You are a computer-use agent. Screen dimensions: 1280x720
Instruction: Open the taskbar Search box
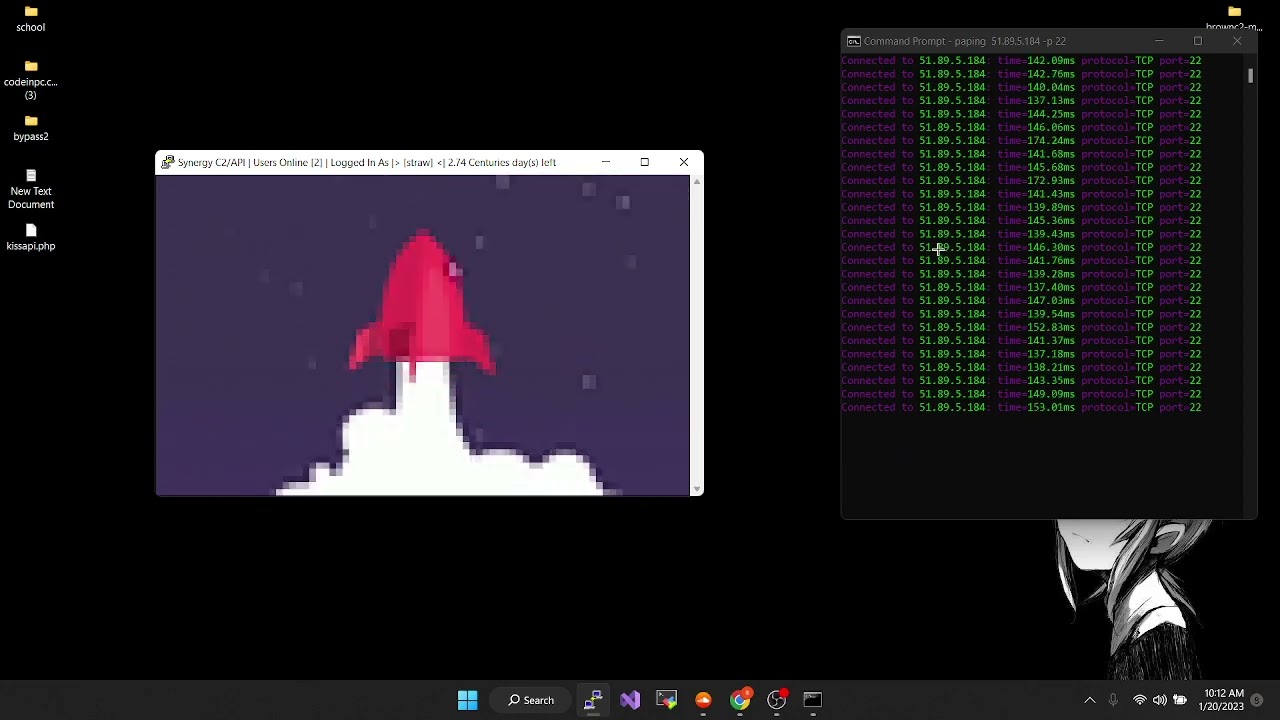coord(530,700)
